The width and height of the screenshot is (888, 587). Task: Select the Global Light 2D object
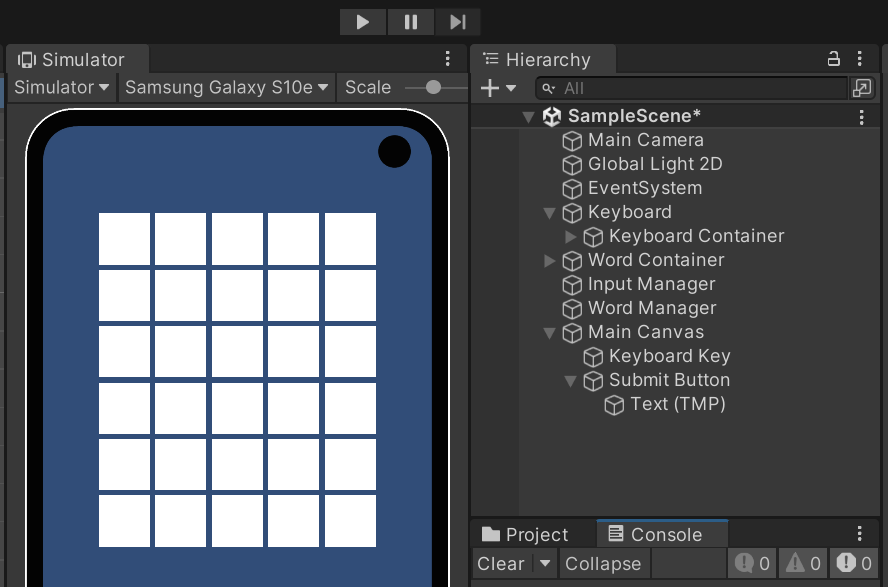tap(655, 164)
